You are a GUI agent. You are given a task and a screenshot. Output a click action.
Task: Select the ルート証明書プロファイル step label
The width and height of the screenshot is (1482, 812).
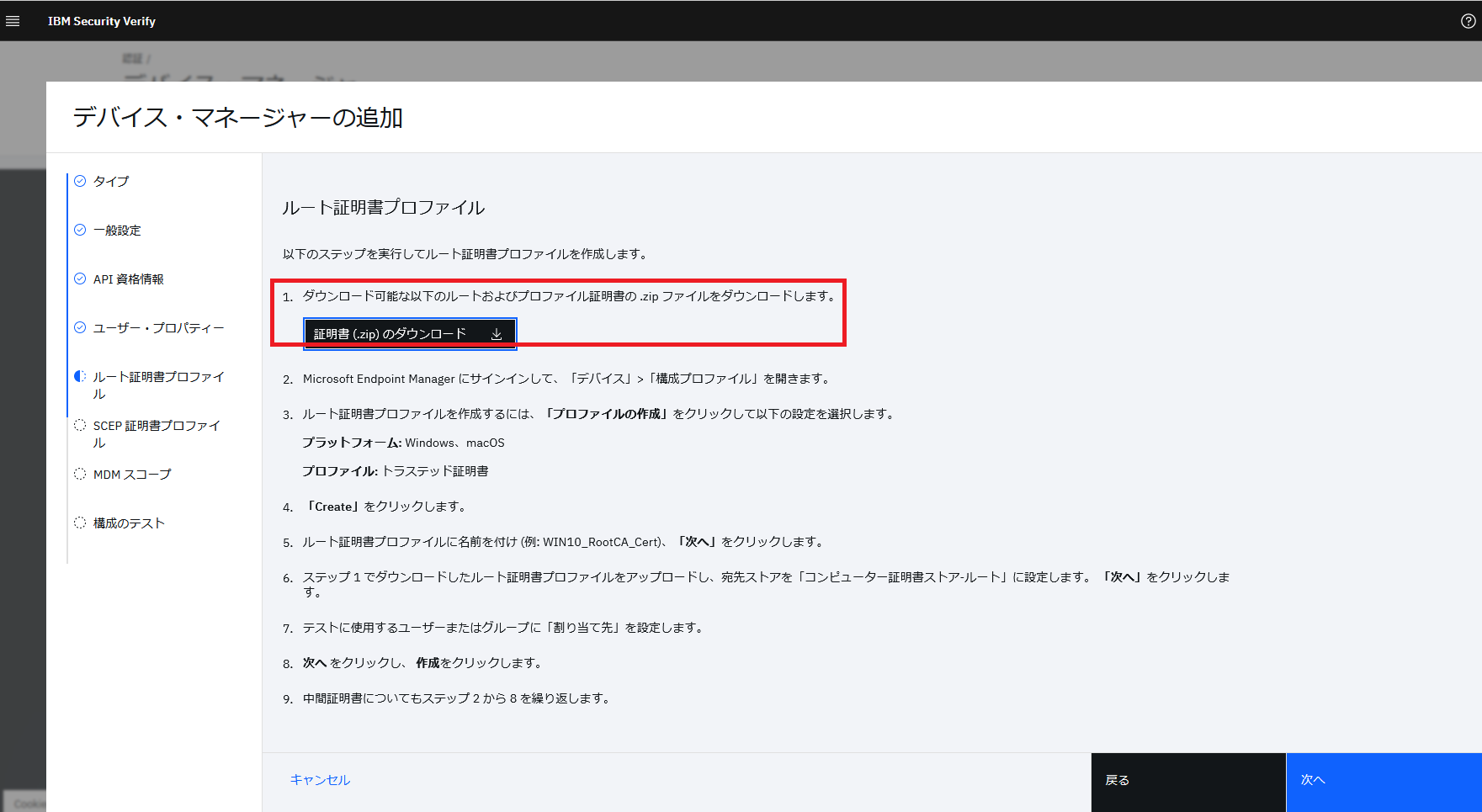[158, 385]
